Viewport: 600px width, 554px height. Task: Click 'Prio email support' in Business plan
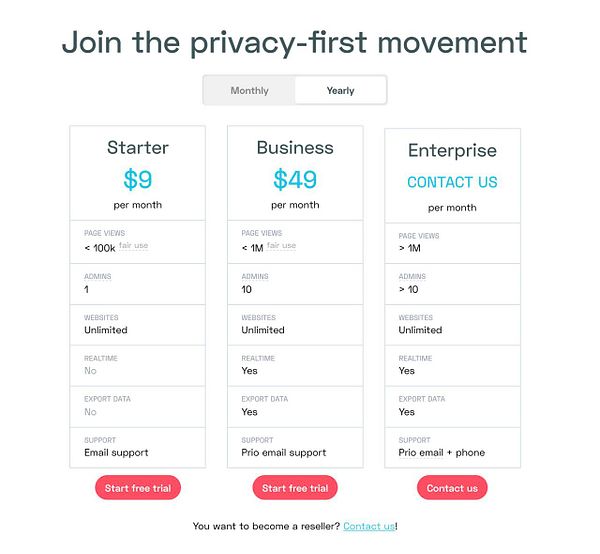click(x=284, y=453)
